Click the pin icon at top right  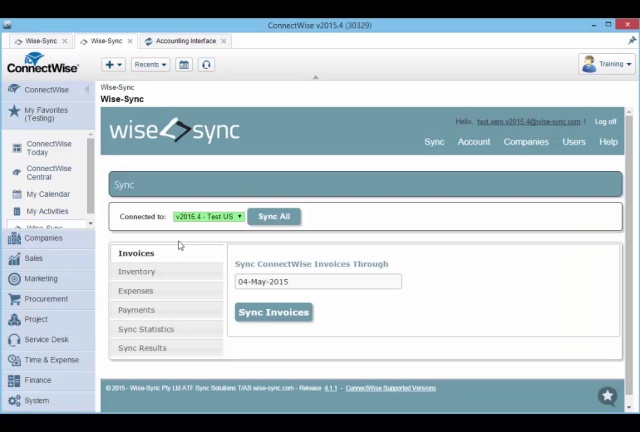[x=631, y=40]
